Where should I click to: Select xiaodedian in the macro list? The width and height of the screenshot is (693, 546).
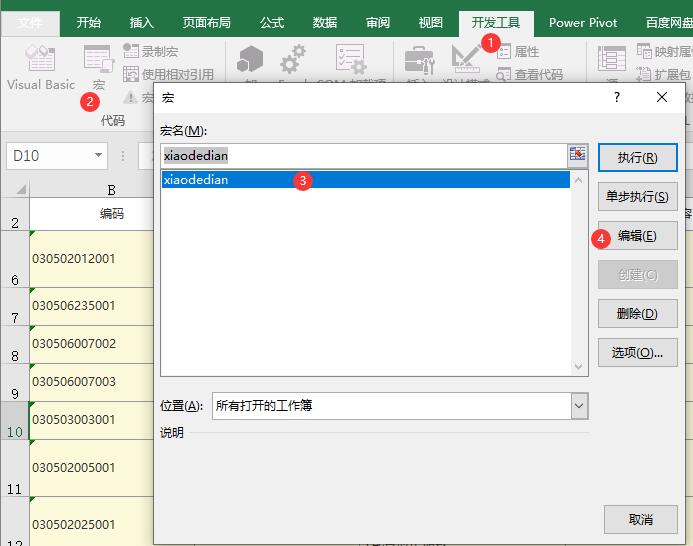366,180
